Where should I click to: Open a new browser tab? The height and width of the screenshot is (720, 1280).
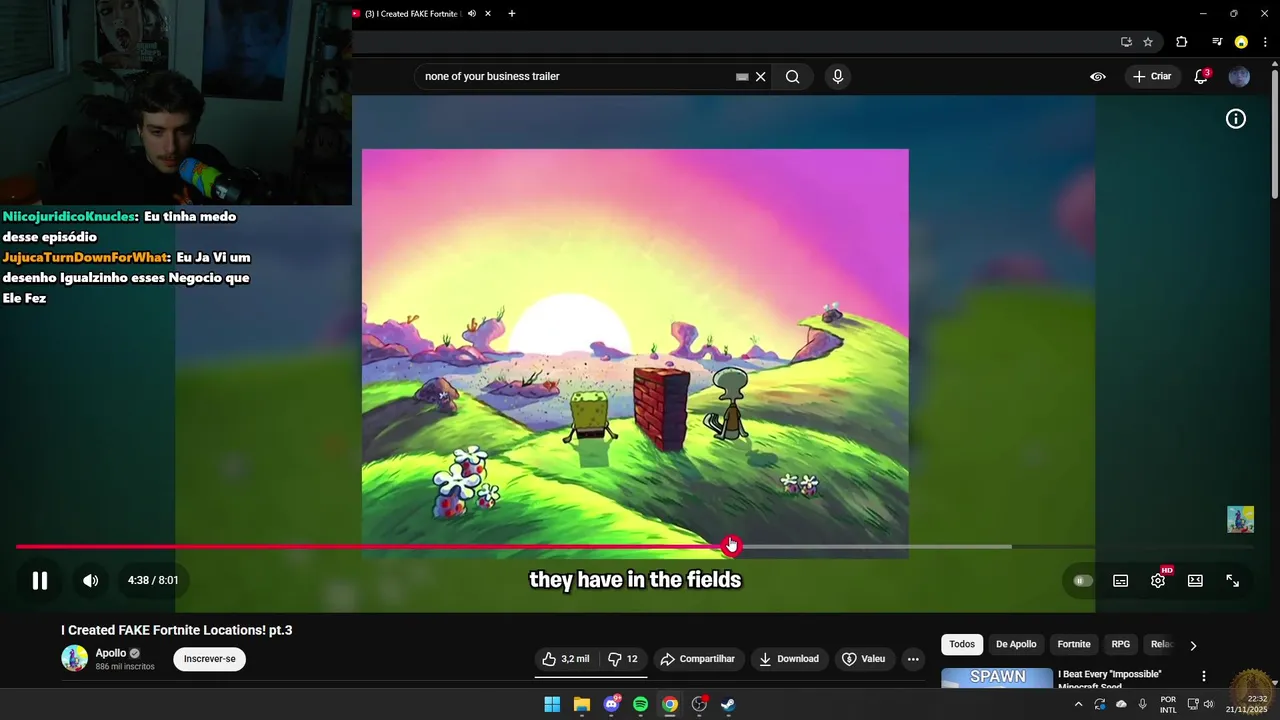point(512,14)
